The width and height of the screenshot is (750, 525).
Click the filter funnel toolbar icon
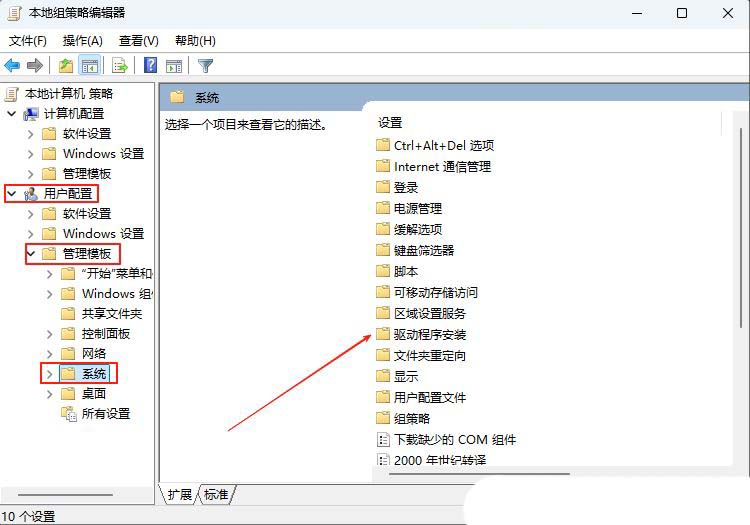pos(205,66)
